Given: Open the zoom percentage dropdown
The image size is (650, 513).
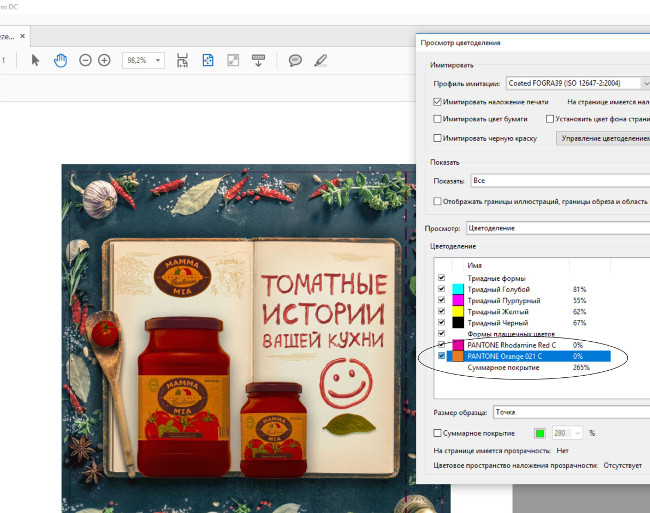Looking at the screenshot, I should pos(156,61).
